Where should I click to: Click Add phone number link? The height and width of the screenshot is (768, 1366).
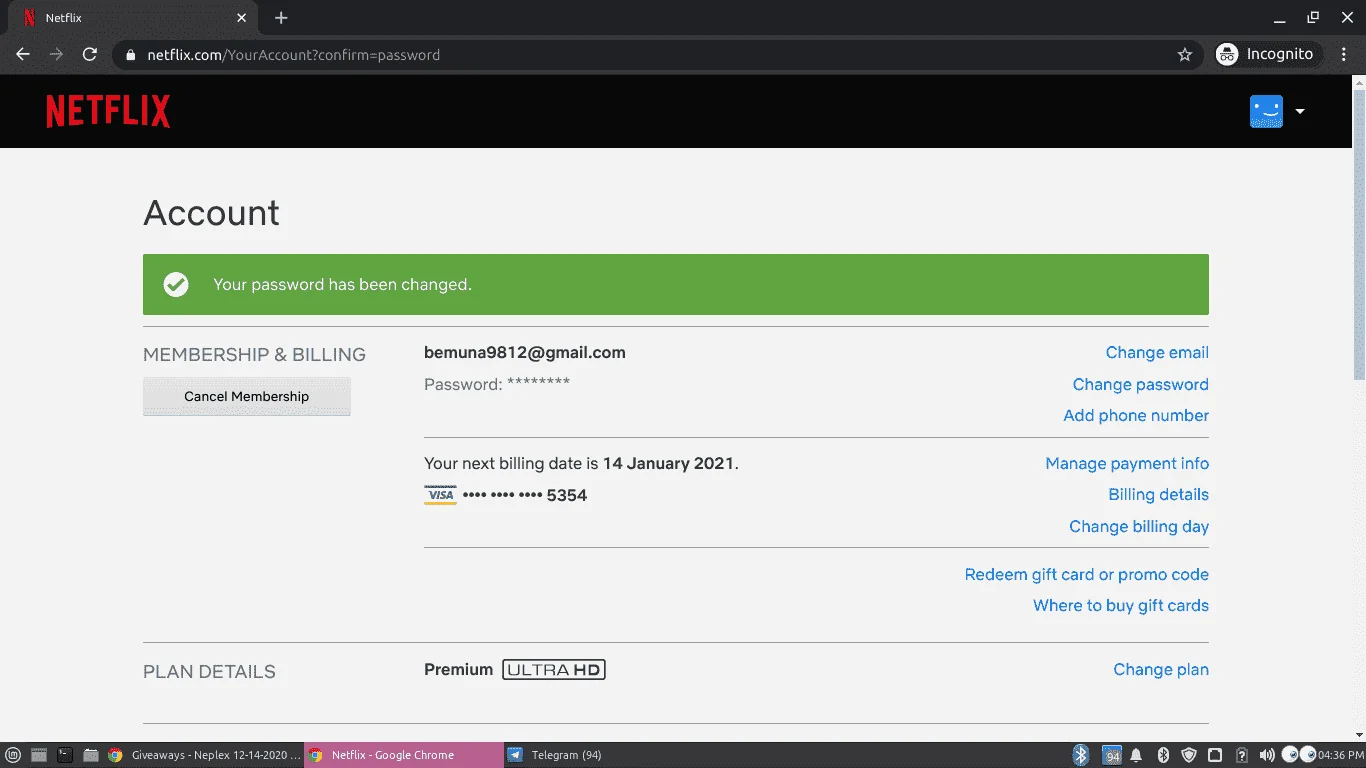pos(1136,416)
